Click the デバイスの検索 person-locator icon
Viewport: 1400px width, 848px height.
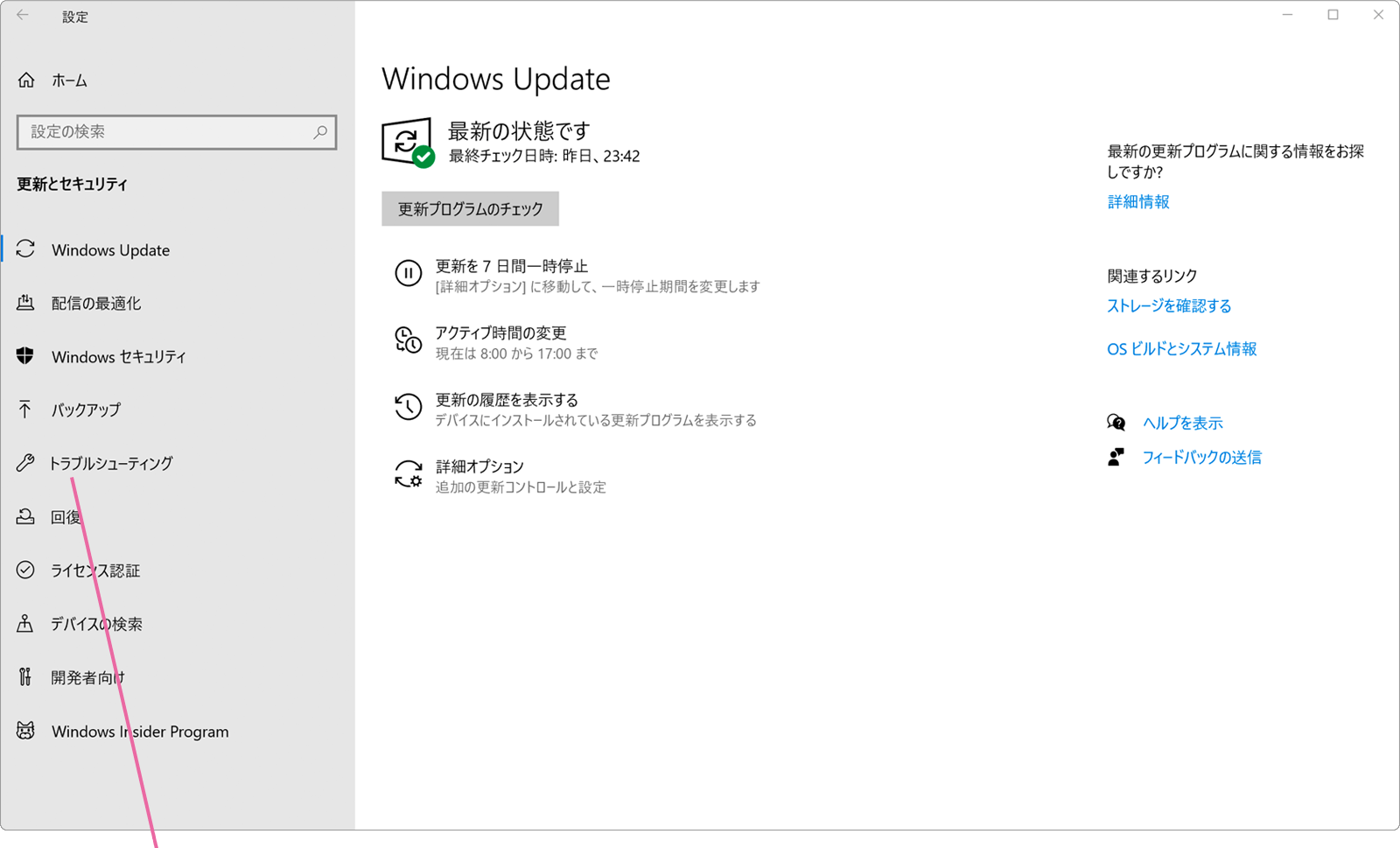[x=25, y=624]
